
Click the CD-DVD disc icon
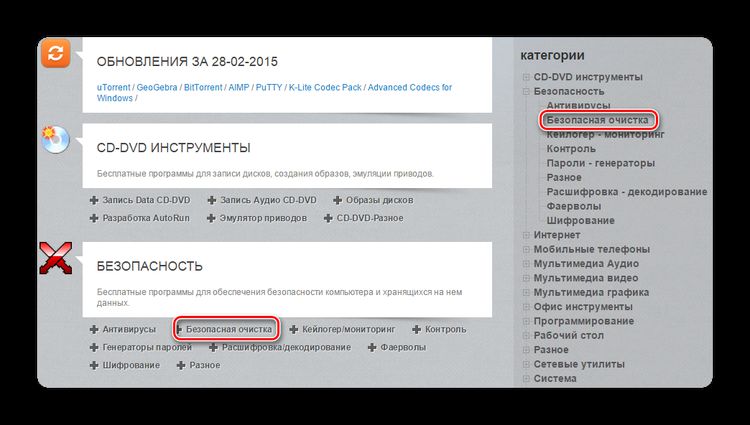55,140
